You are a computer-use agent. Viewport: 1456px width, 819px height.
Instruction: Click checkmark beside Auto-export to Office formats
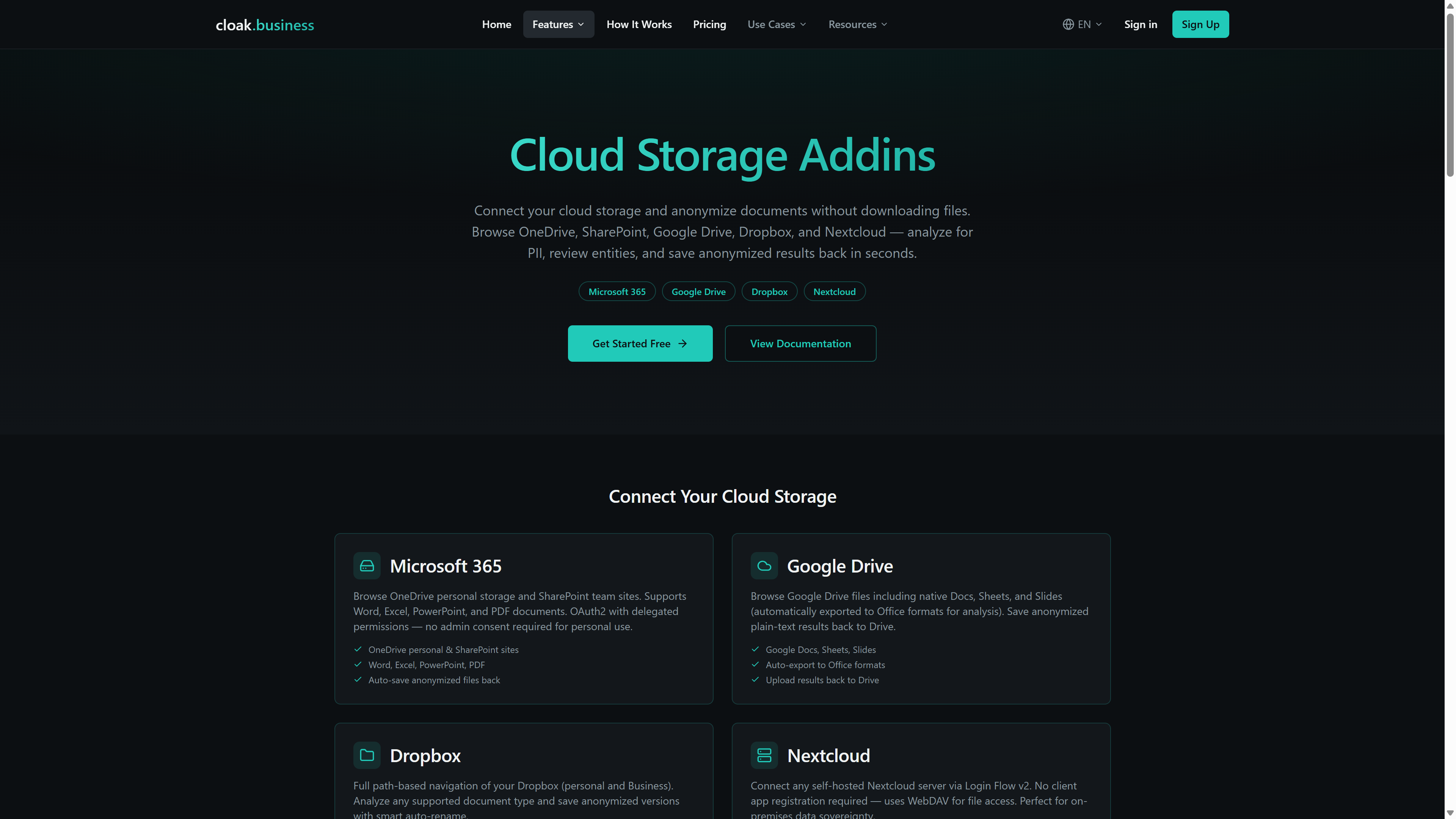pos(755,665)
